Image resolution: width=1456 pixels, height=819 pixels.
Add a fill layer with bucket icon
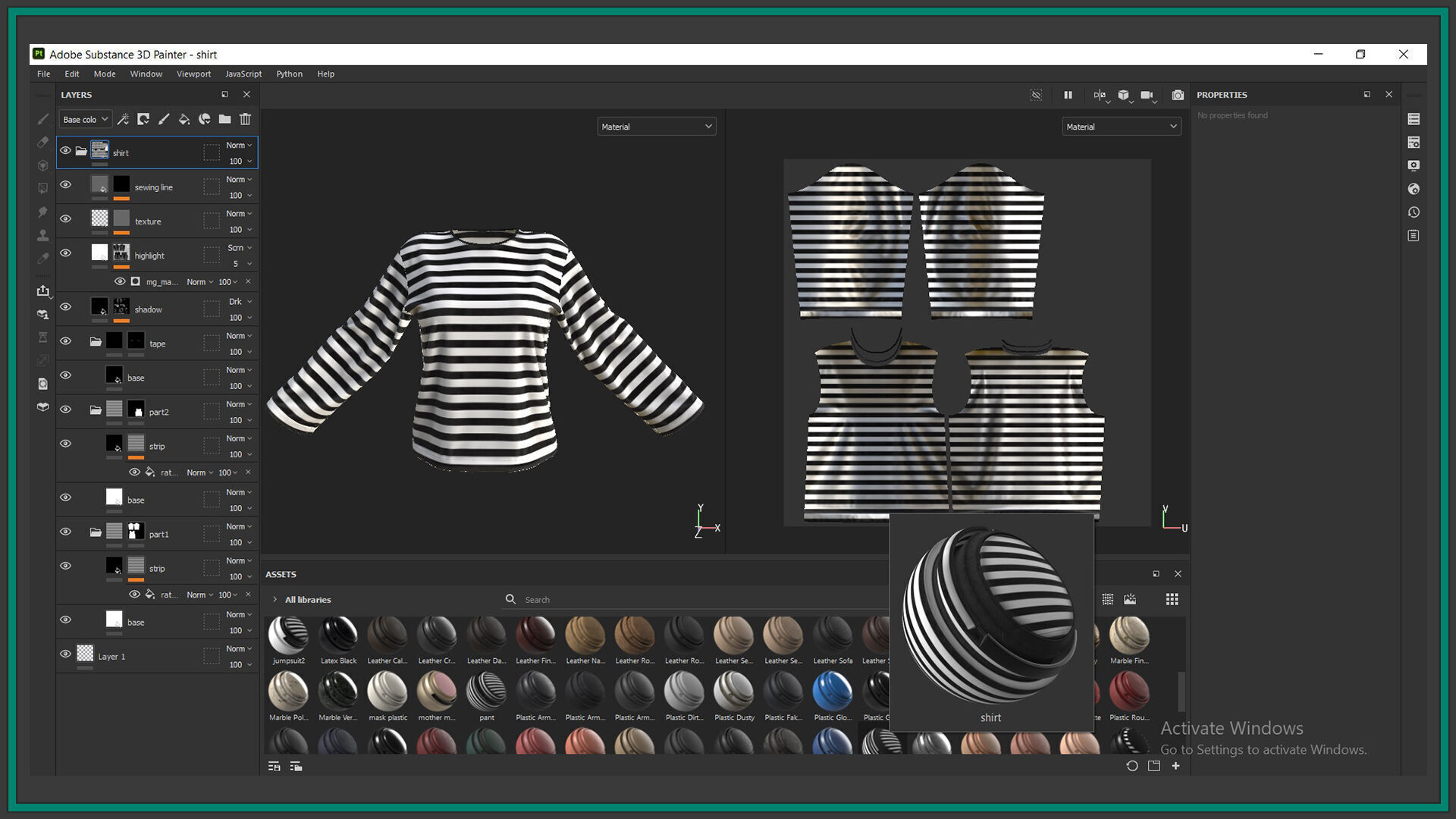point(184,119)
